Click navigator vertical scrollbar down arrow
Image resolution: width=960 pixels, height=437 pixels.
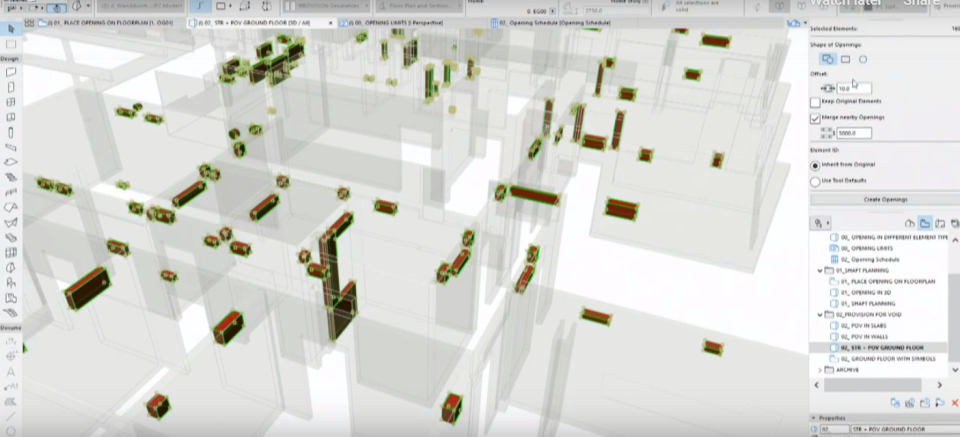pyautogui.click(x=955, y=370)
